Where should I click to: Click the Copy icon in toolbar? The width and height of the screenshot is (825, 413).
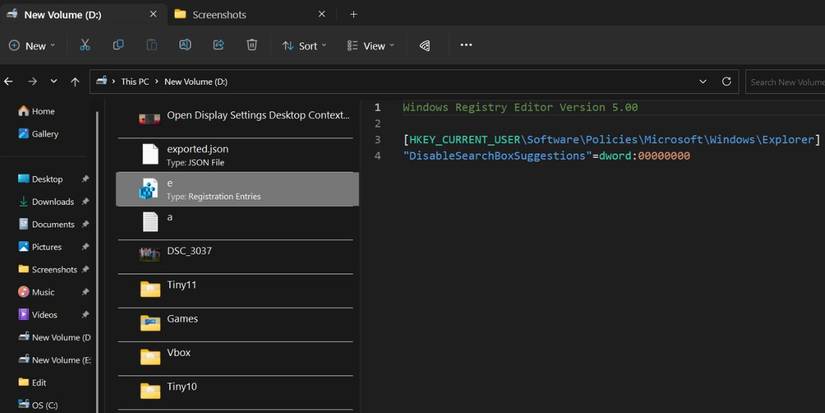[x=118, y=45]
